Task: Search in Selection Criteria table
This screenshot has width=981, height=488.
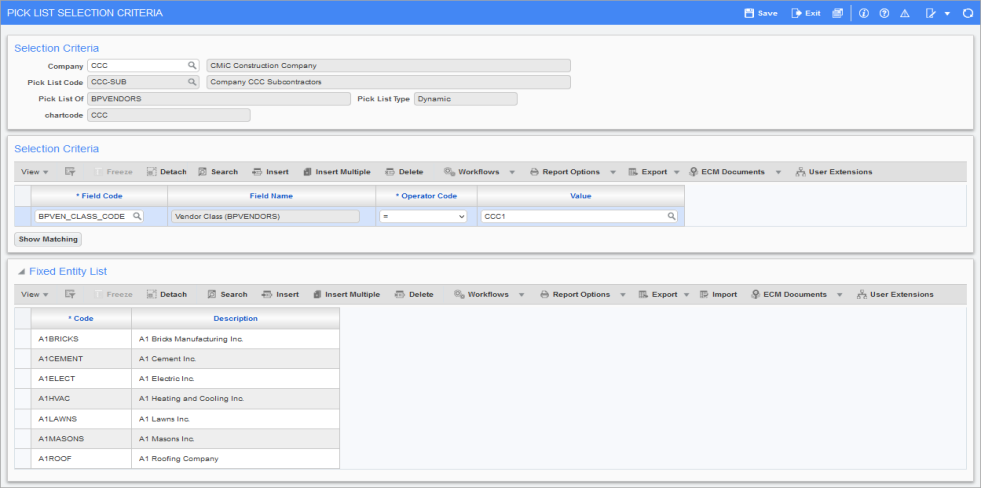Action: coord(218,171)
